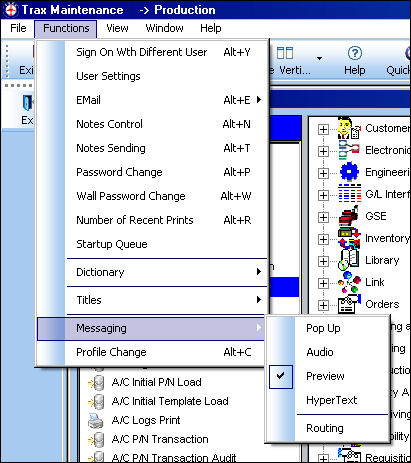The width and height of the screenshot is (411, 463).
Task: Click the Engineering gear icon
Action: (x=349, y=172)
